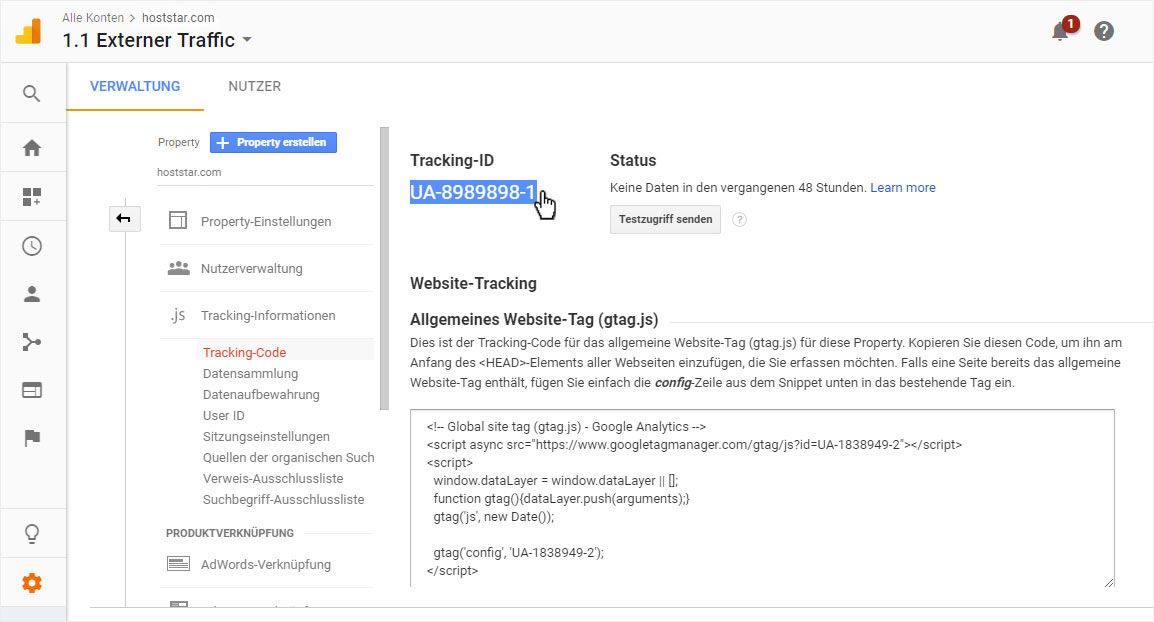Open Discover lightbulb icon
This screenshot has width=1154, height=622.
pos(32,534)
